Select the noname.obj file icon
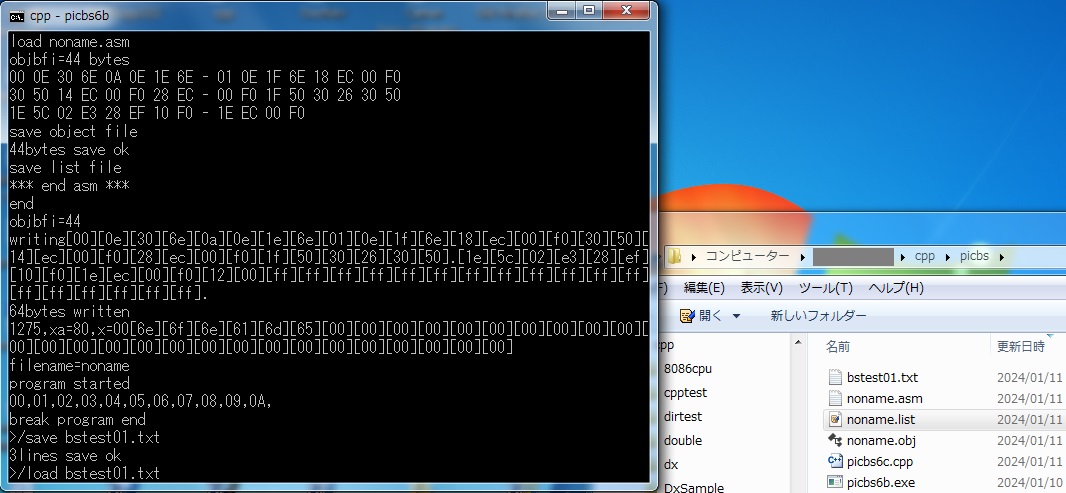The image size is (1066, 493). [x=836, y=440]
